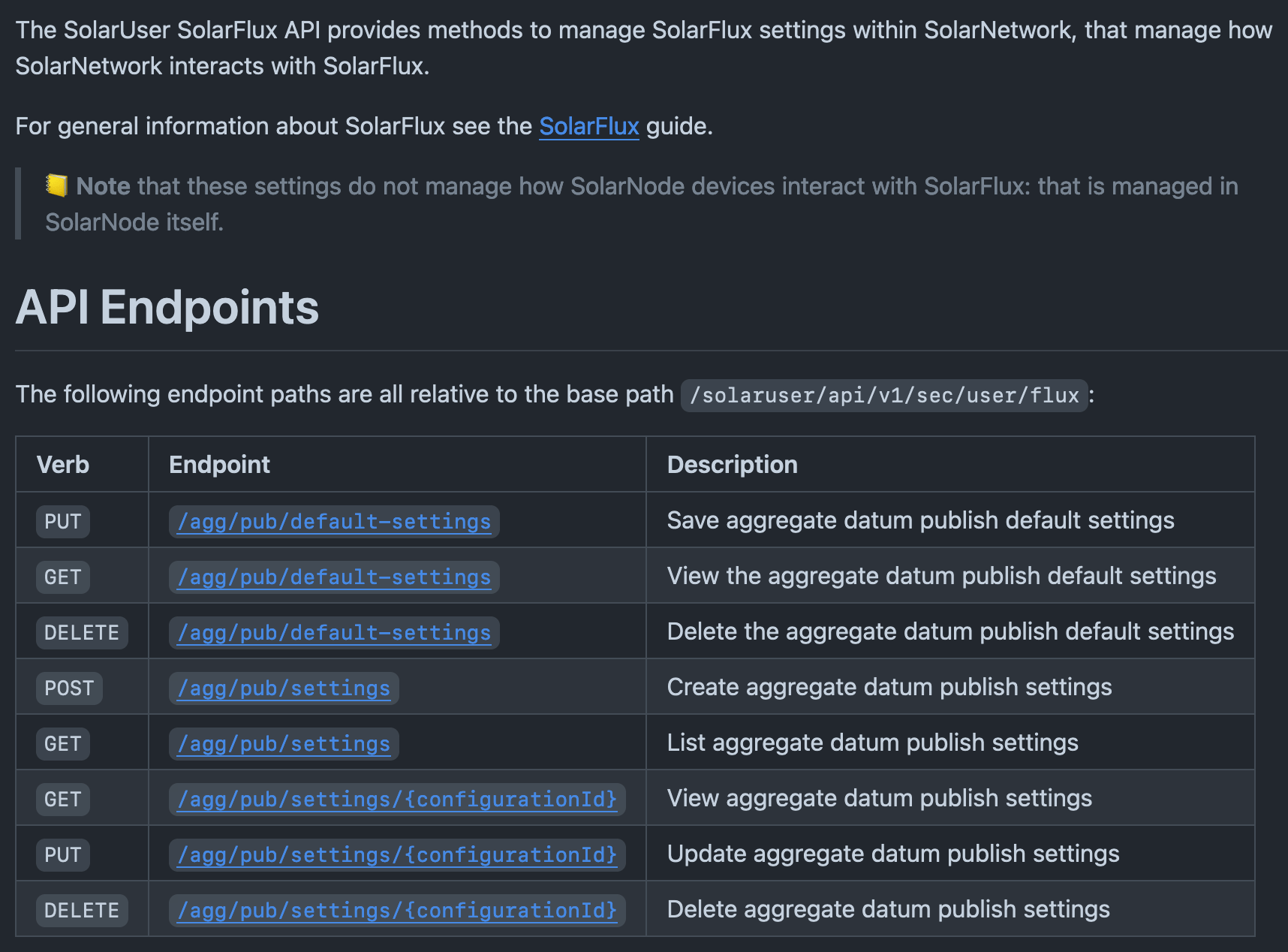Image resolution: width=1288 pixels, height=952 pixels.
Task: Open DELETE /agg/pub/default-settings endpoint link
Action: click(x=334, y=633)
